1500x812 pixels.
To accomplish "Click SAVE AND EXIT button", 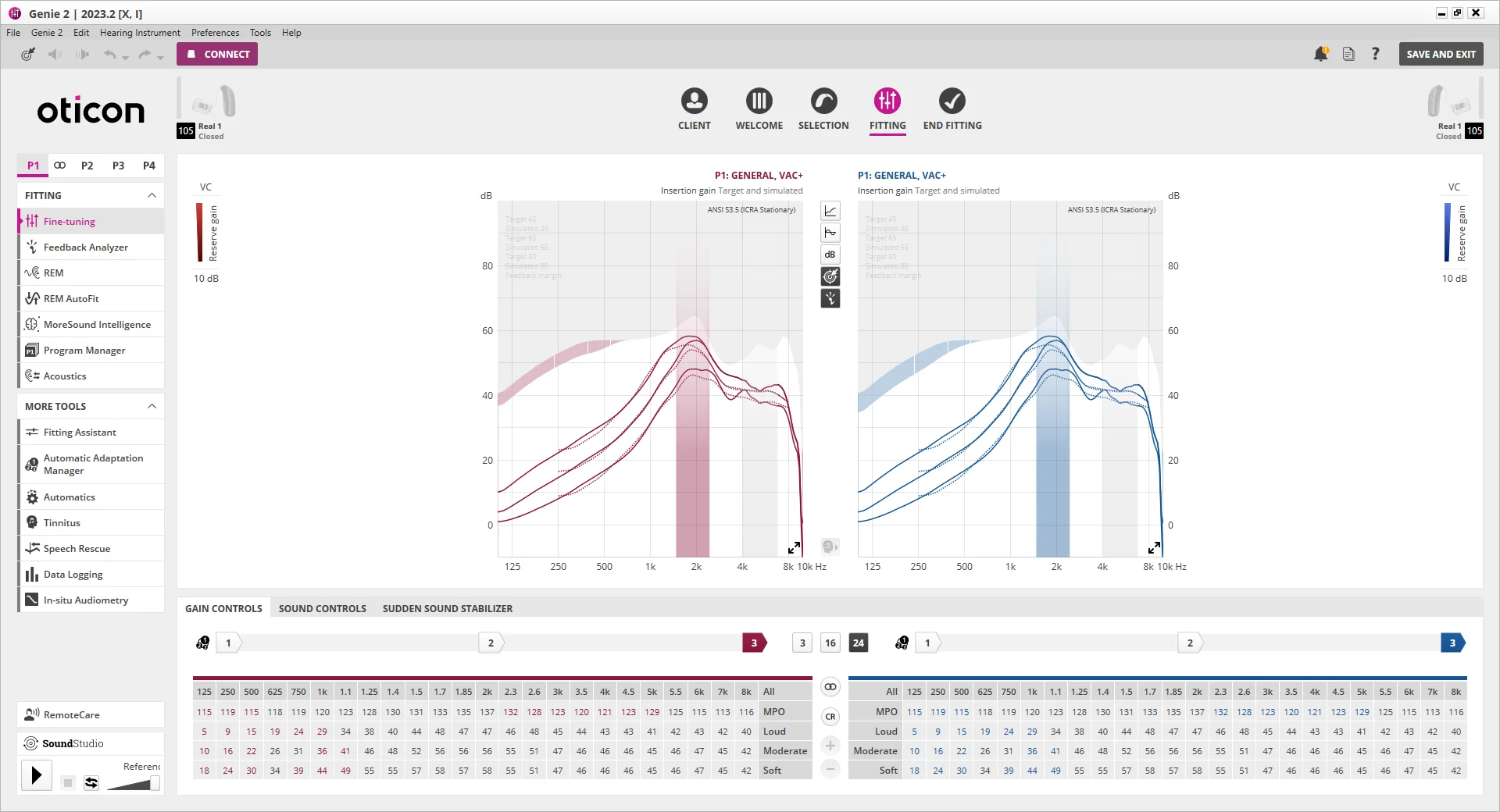I will pos(1441,54).
